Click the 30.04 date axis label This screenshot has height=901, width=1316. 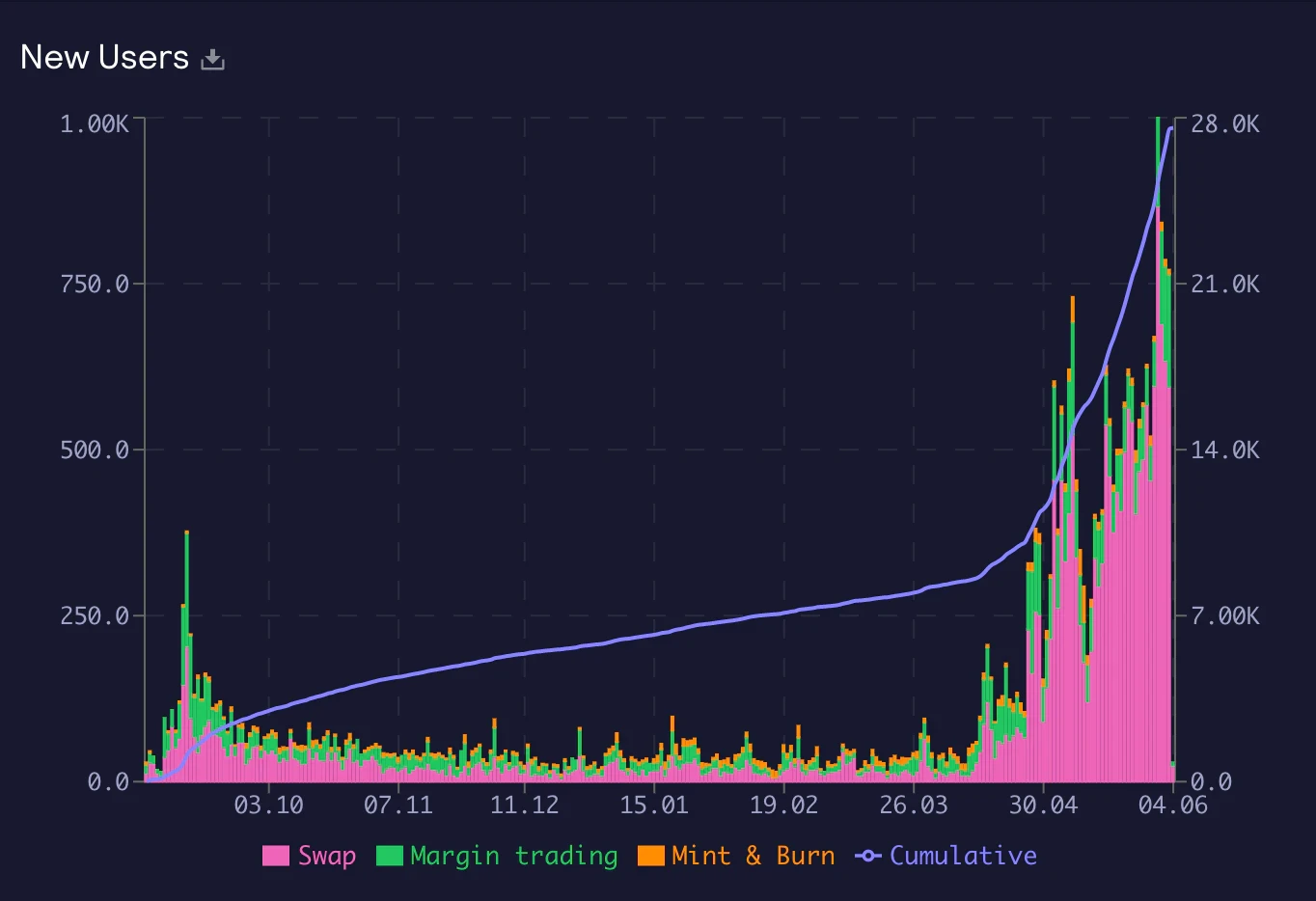click(1043, 805)
